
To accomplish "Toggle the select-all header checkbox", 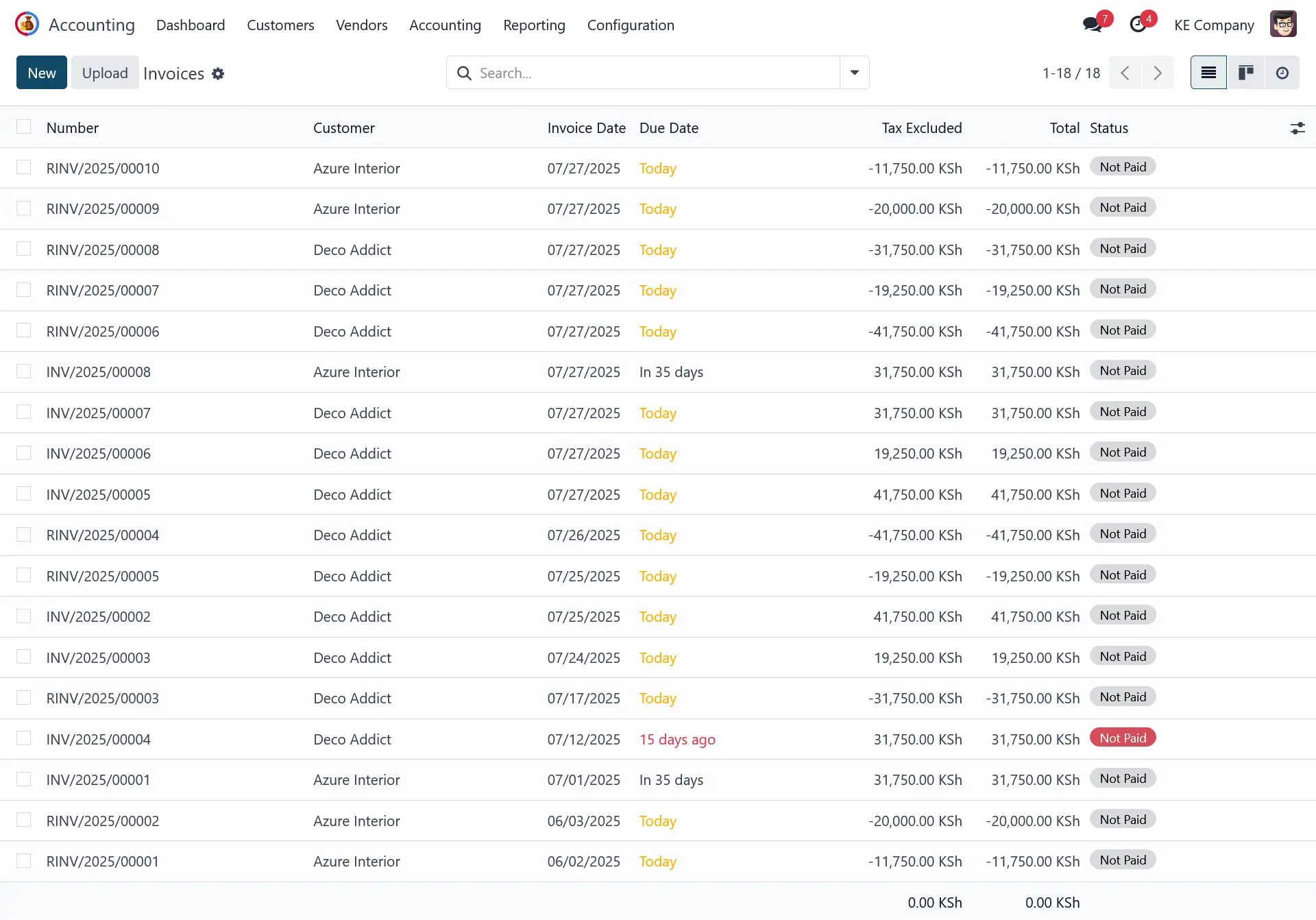I will (x=24, y=127).
